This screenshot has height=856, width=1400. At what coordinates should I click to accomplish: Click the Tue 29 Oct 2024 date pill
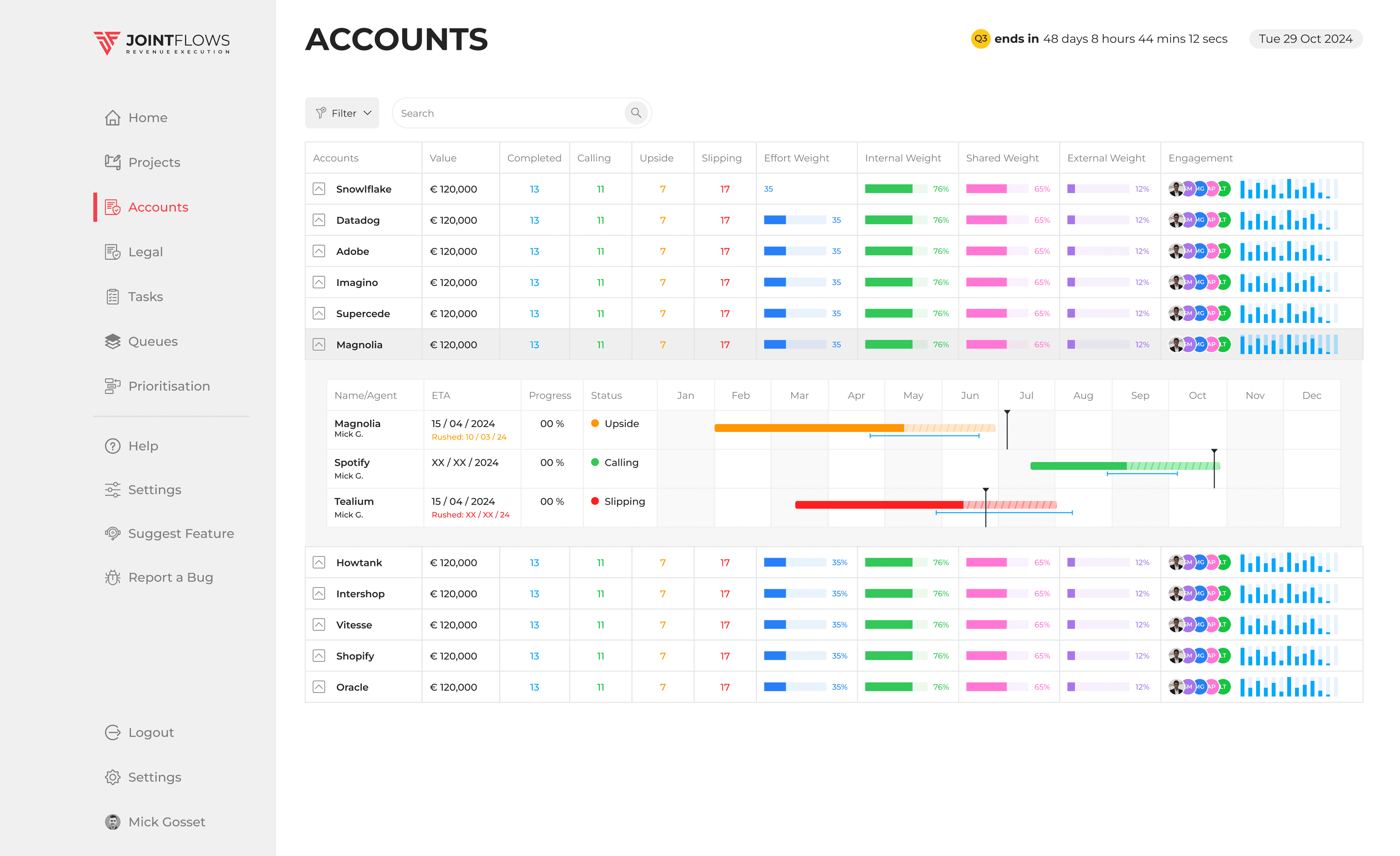(1306, 39)
